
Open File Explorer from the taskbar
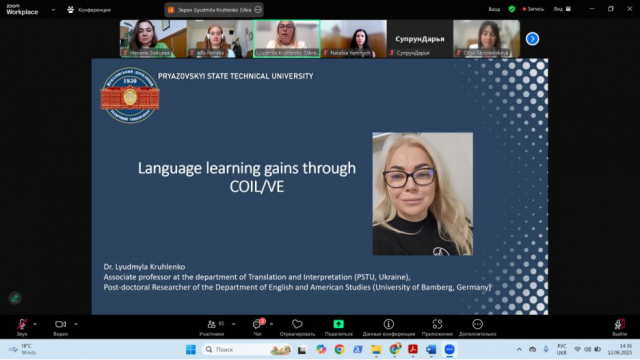tap(376, 349)
